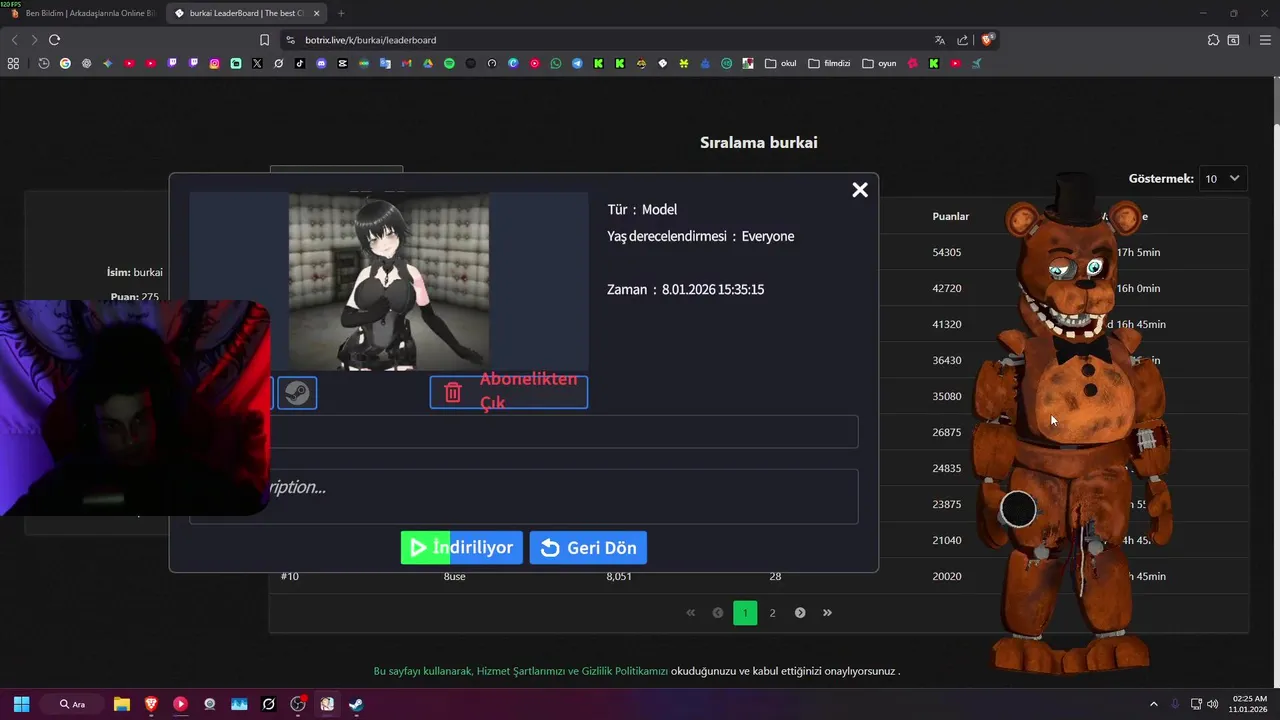Viewport: 1280px width, 720px height.
Task: Open the filmdizi bookmarks folder
Action: pyautogui.click(x=829, y=63)
